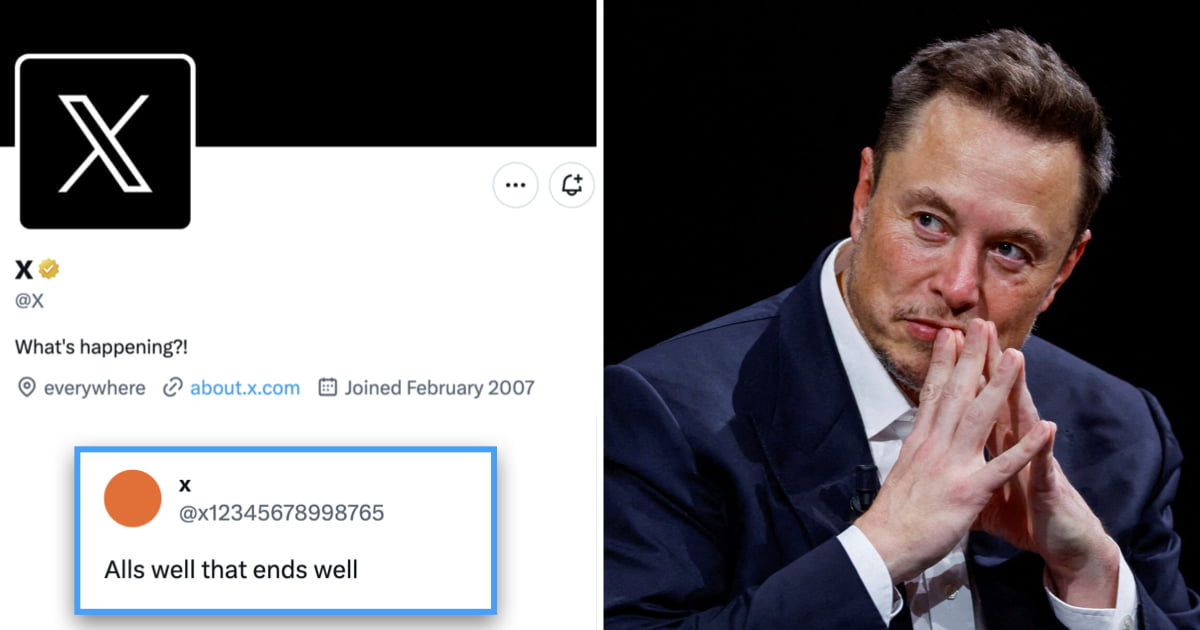The height and width of the screenshot is (630, 1200).
Task: Expand more actions from the three-dot control
Action: point(515,185)
